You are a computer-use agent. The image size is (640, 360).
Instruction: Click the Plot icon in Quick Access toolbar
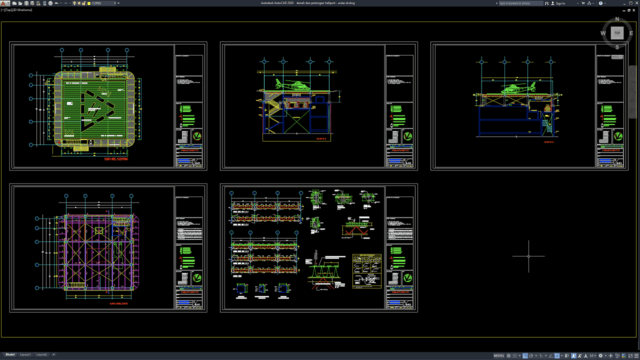51,3
